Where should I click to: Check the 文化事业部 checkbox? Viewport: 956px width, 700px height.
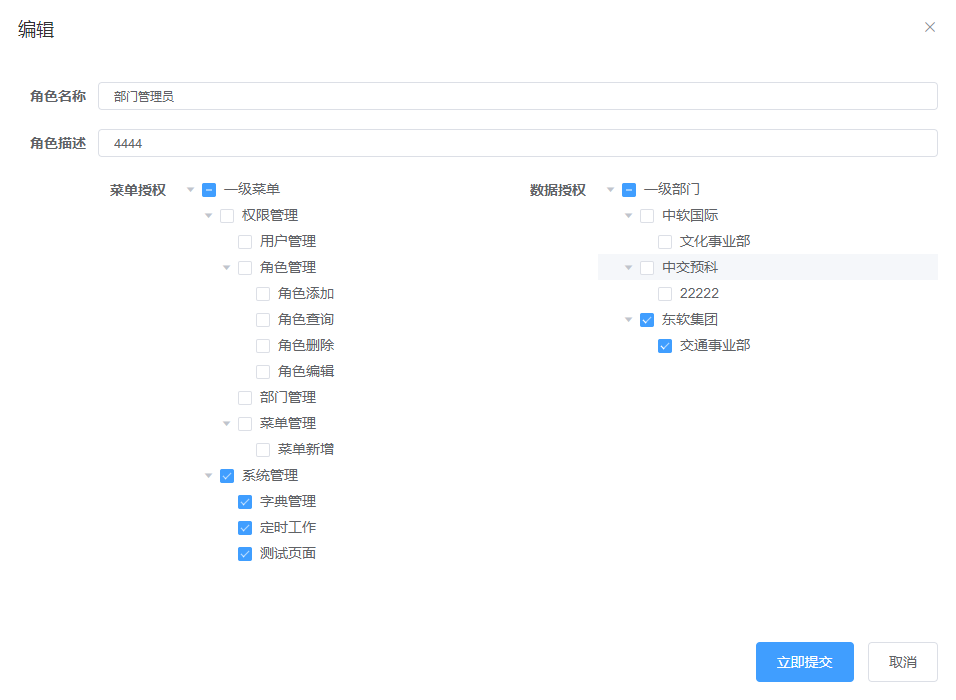click(664, 241)
